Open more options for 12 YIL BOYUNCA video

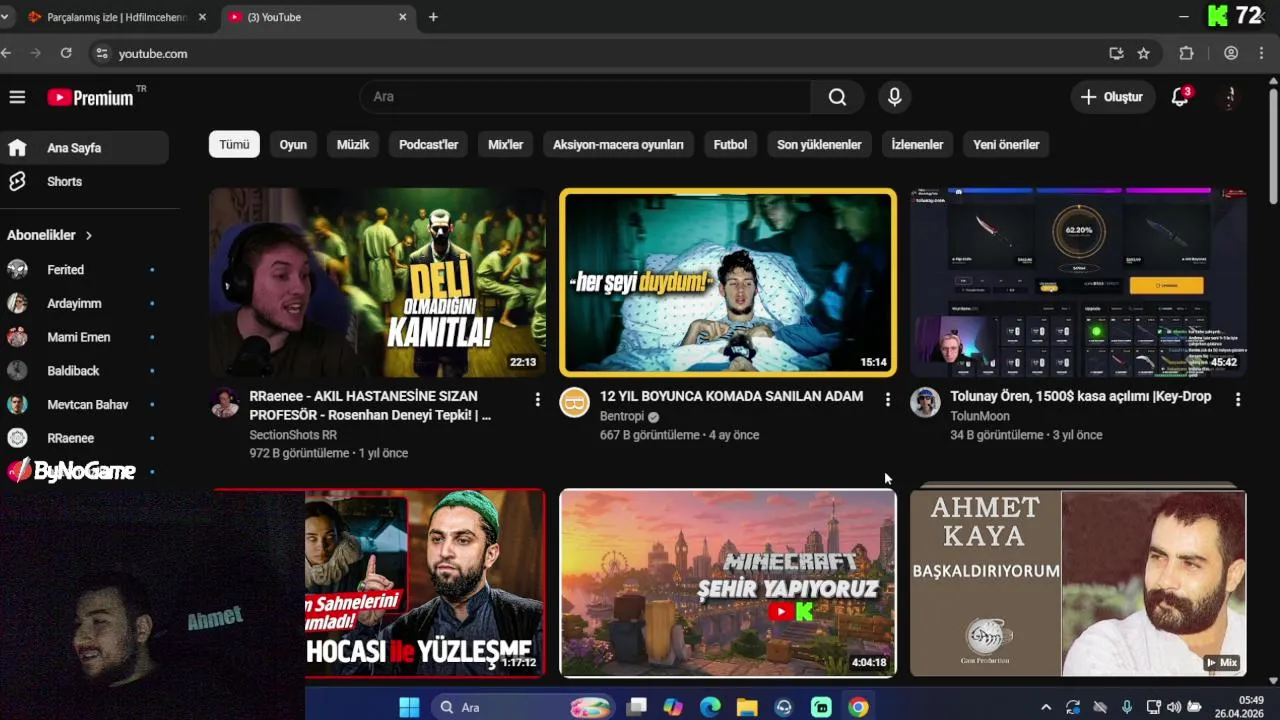(887, 400)
